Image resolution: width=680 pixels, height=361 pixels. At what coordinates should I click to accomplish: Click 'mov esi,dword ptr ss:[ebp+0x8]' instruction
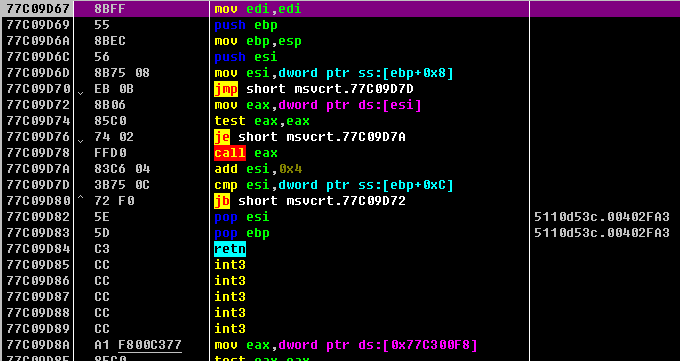point(334,73)
